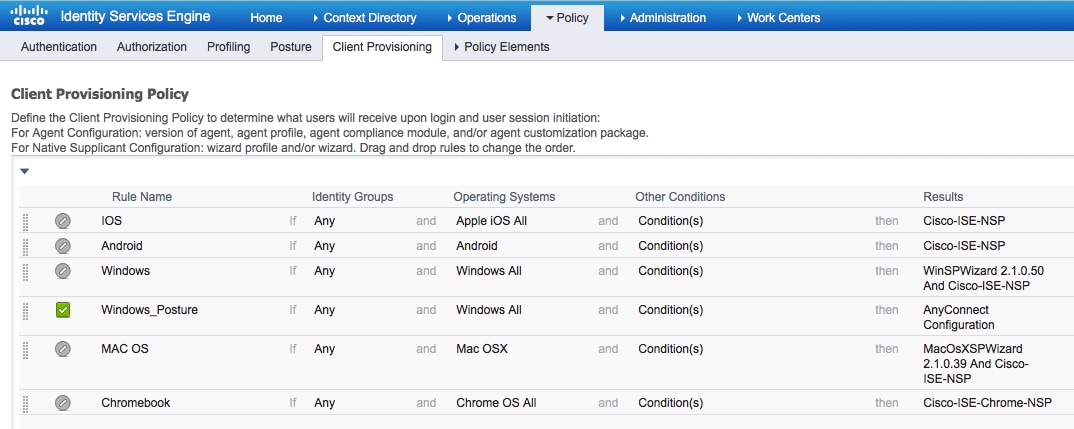The width and height of the screenshot is (1074, 429).
Task: Grab the drag handle of Windows_Posture rule
Action: (x=26, y=310)
